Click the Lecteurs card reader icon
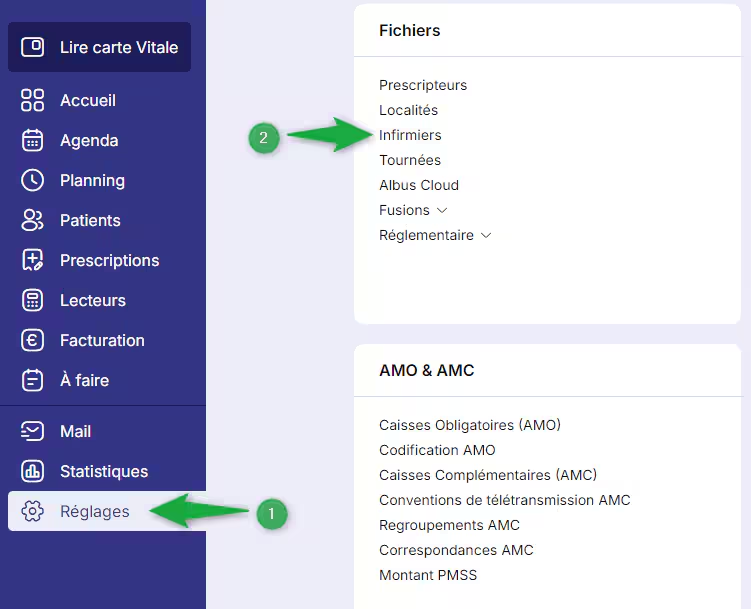Image resolution: width=751 pixels, height=609 pixels. coord(33,300)
